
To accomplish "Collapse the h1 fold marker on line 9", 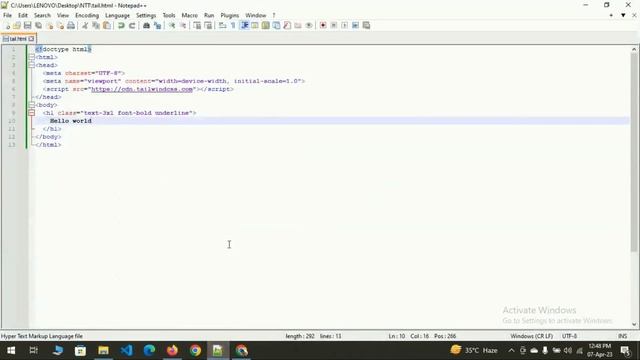I will click(31, 113).
